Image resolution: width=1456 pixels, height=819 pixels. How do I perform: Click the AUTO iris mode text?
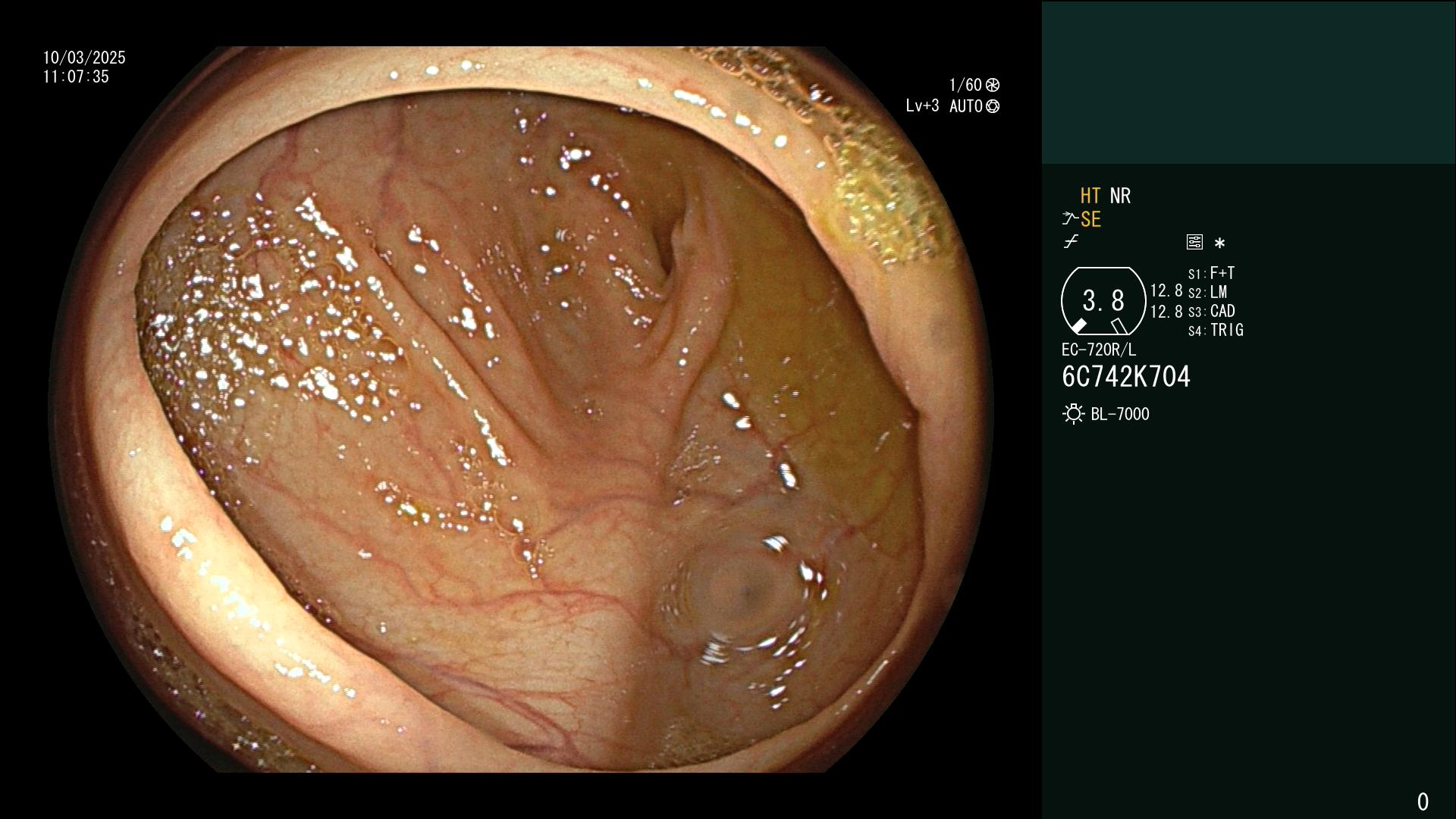pyautogui.click(x=966, y=106)
